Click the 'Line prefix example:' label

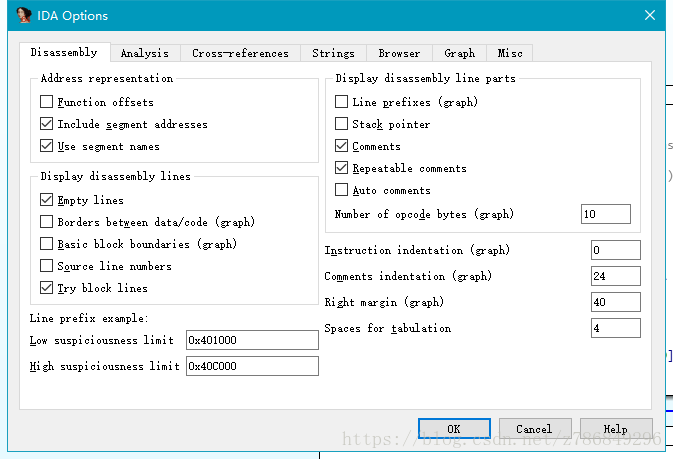89,318
